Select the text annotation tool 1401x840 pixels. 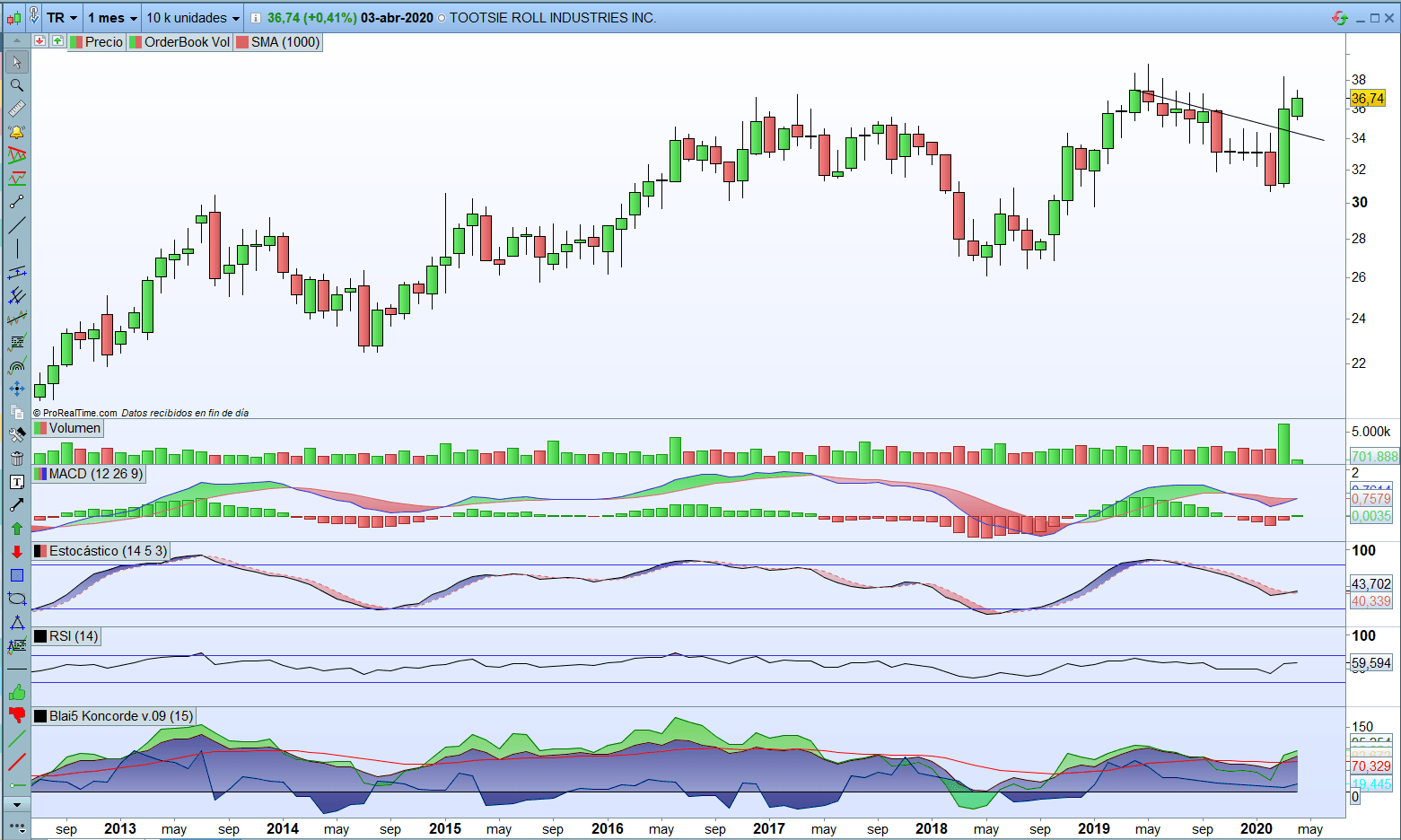[16, 482]
